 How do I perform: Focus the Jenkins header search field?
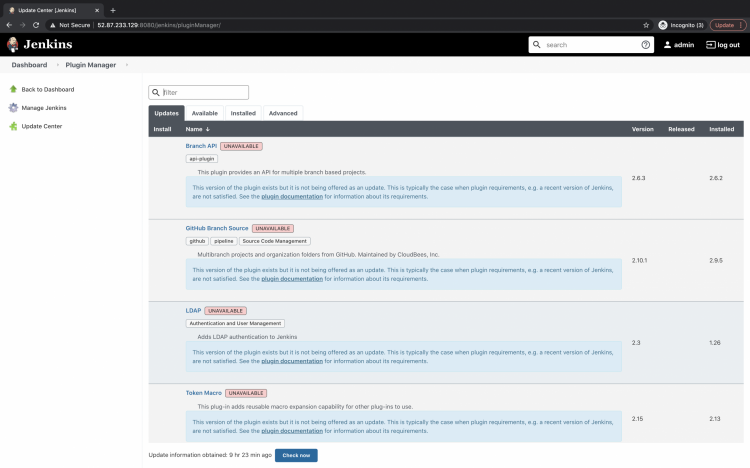tap(591, 45)
